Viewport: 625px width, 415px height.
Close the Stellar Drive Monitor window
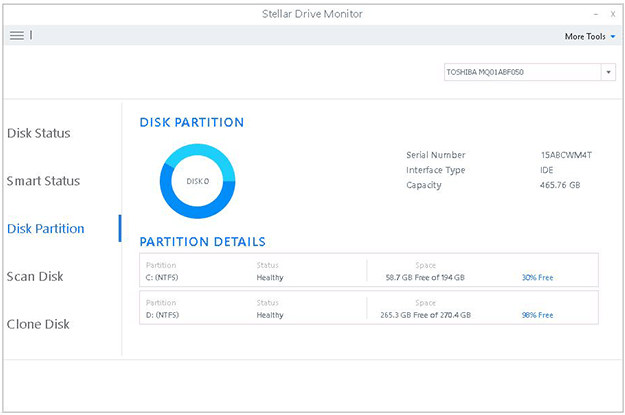[613, 14]
